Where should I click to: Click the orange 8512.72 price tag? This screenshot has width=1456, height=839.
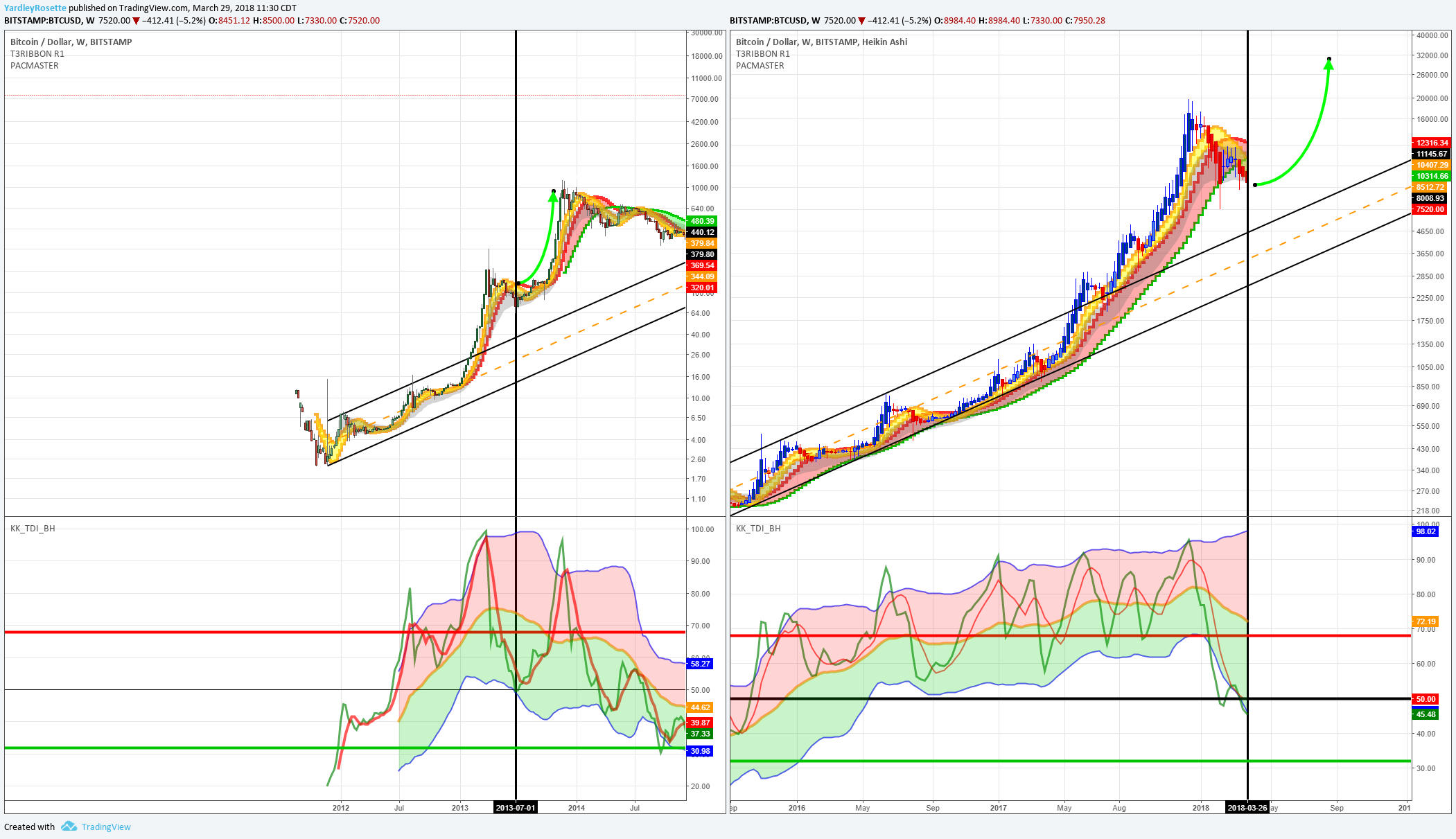point(1429,187)
